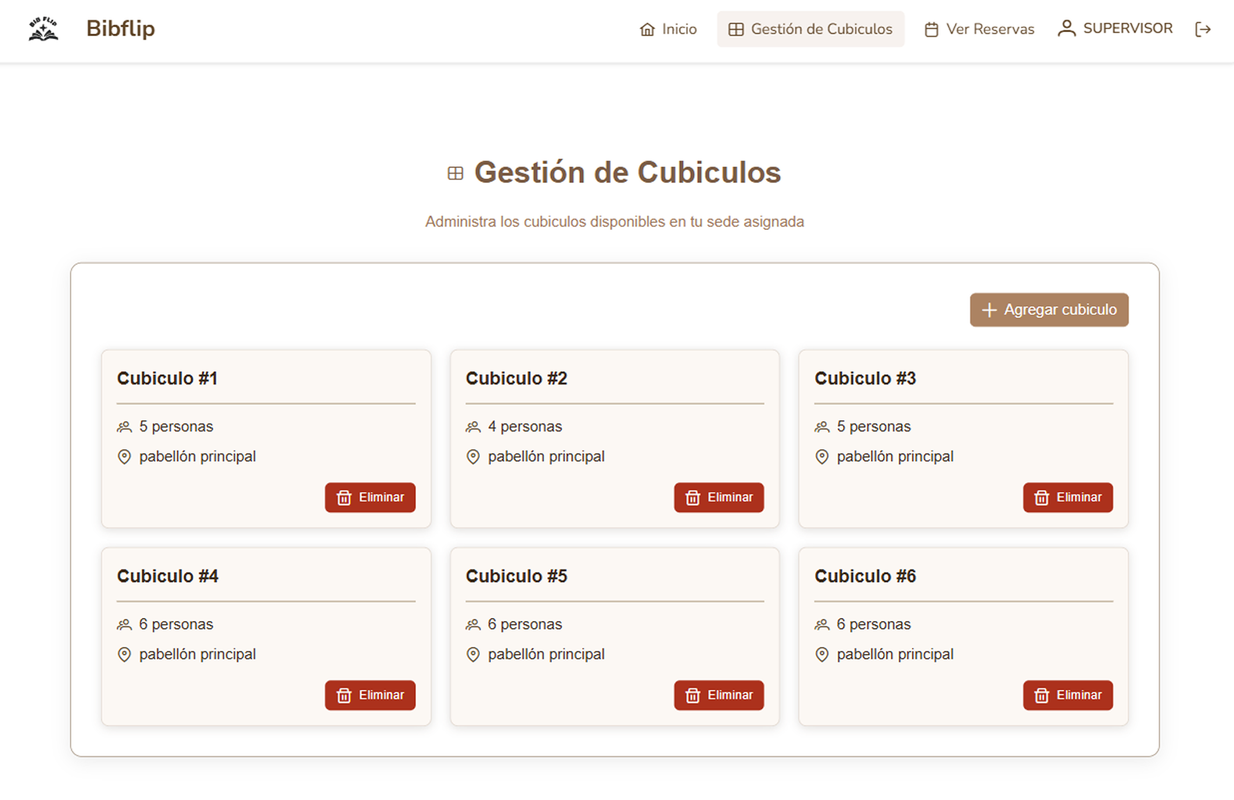The width and height of the screenshot is (1234, 800).
Task: Go to Inicio in the navigation bar
Action: [x=668, y=29]
